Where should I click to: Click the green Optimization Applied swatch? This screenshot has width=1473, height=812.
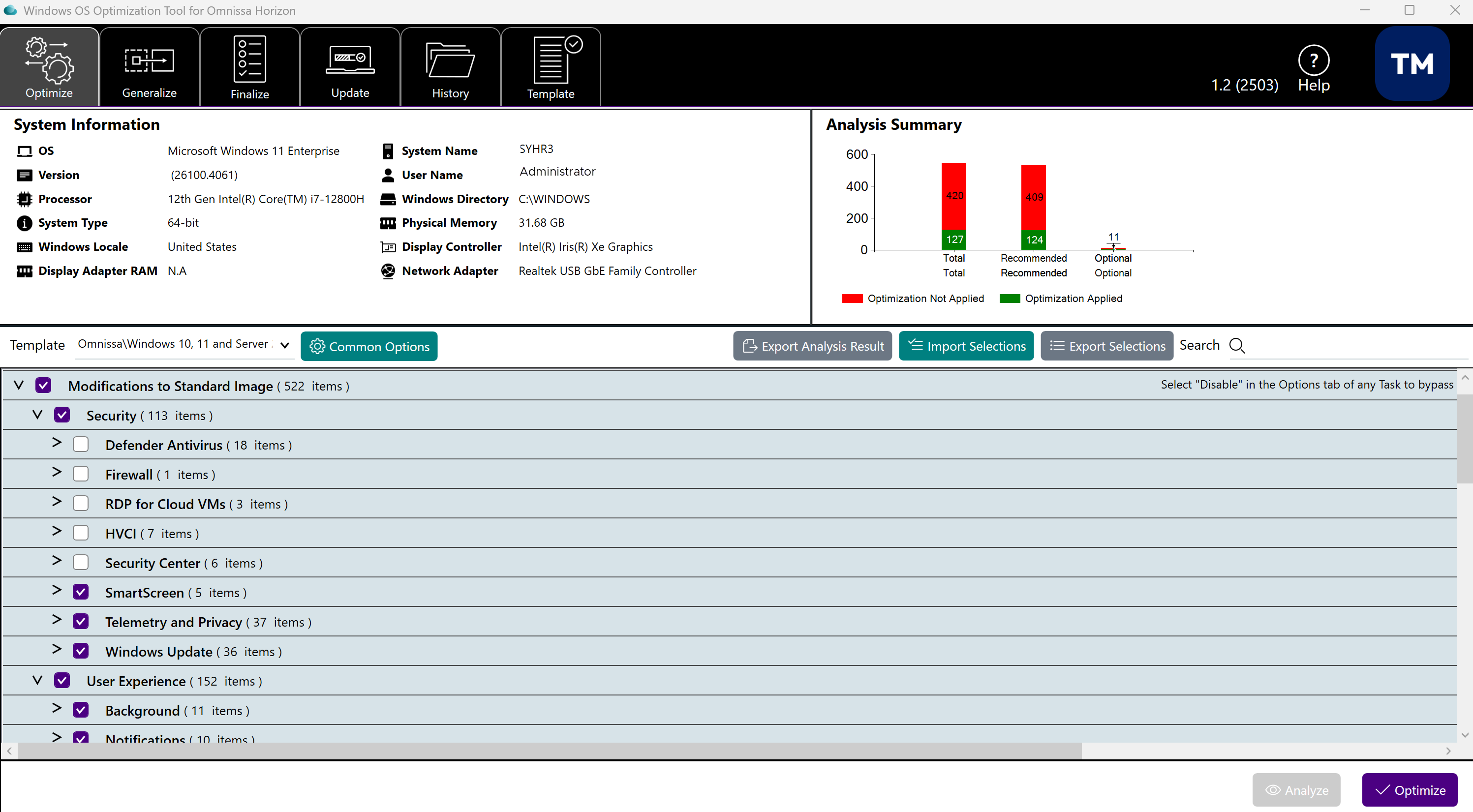pos(1010,299)
